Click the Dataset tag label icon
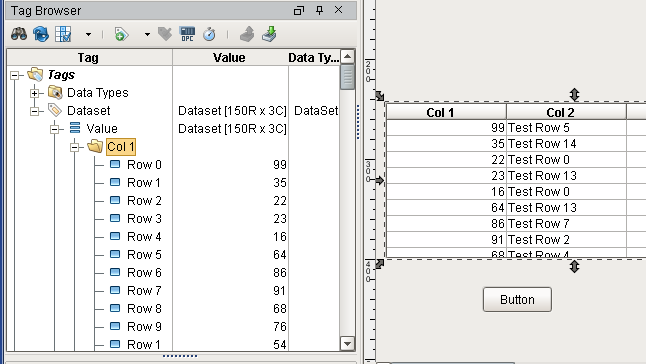Viewport: 646px width, 364px height. click(54, 110)
